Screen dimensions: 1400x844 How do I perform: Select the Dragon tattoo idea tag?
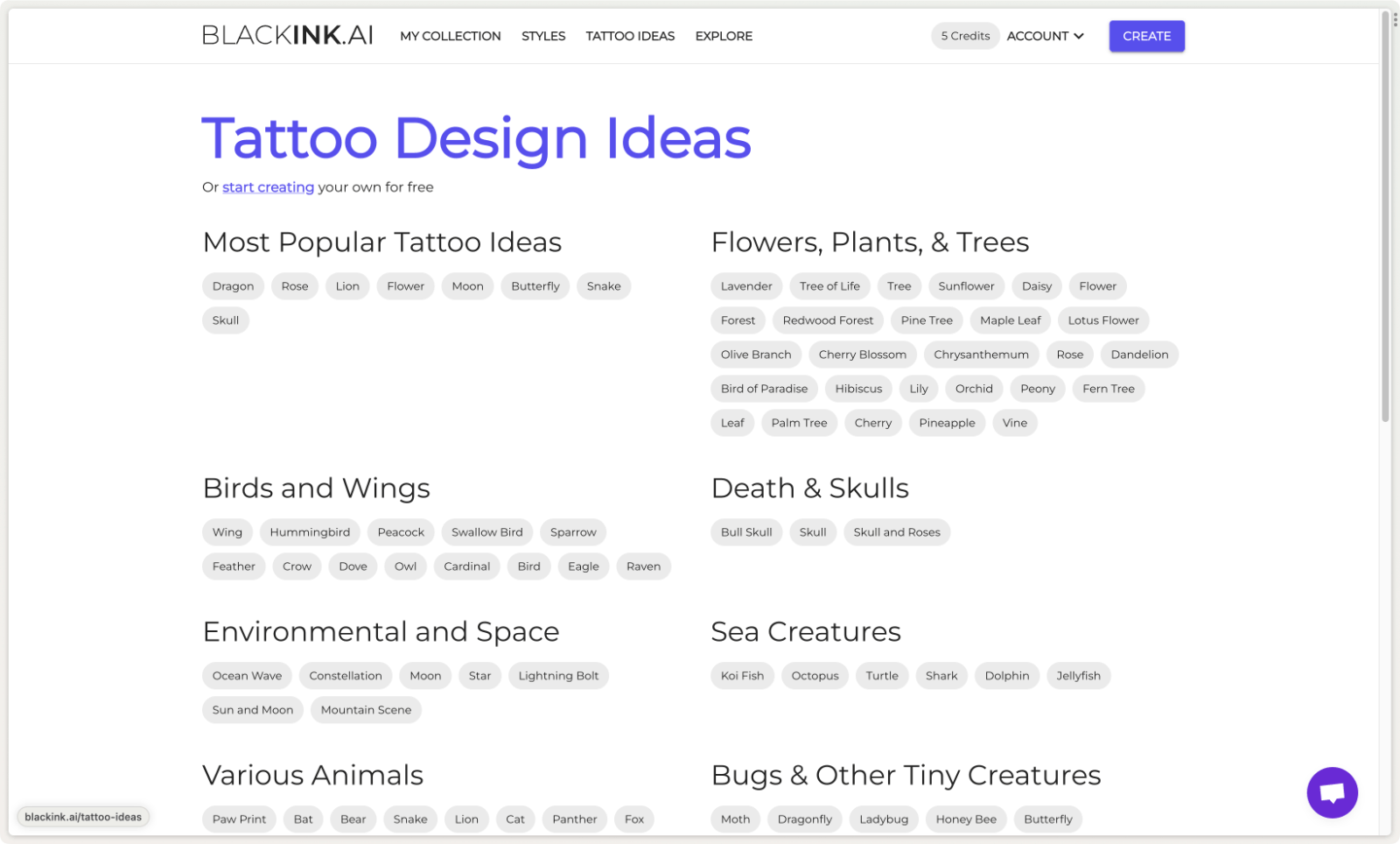tap(233, 286)
